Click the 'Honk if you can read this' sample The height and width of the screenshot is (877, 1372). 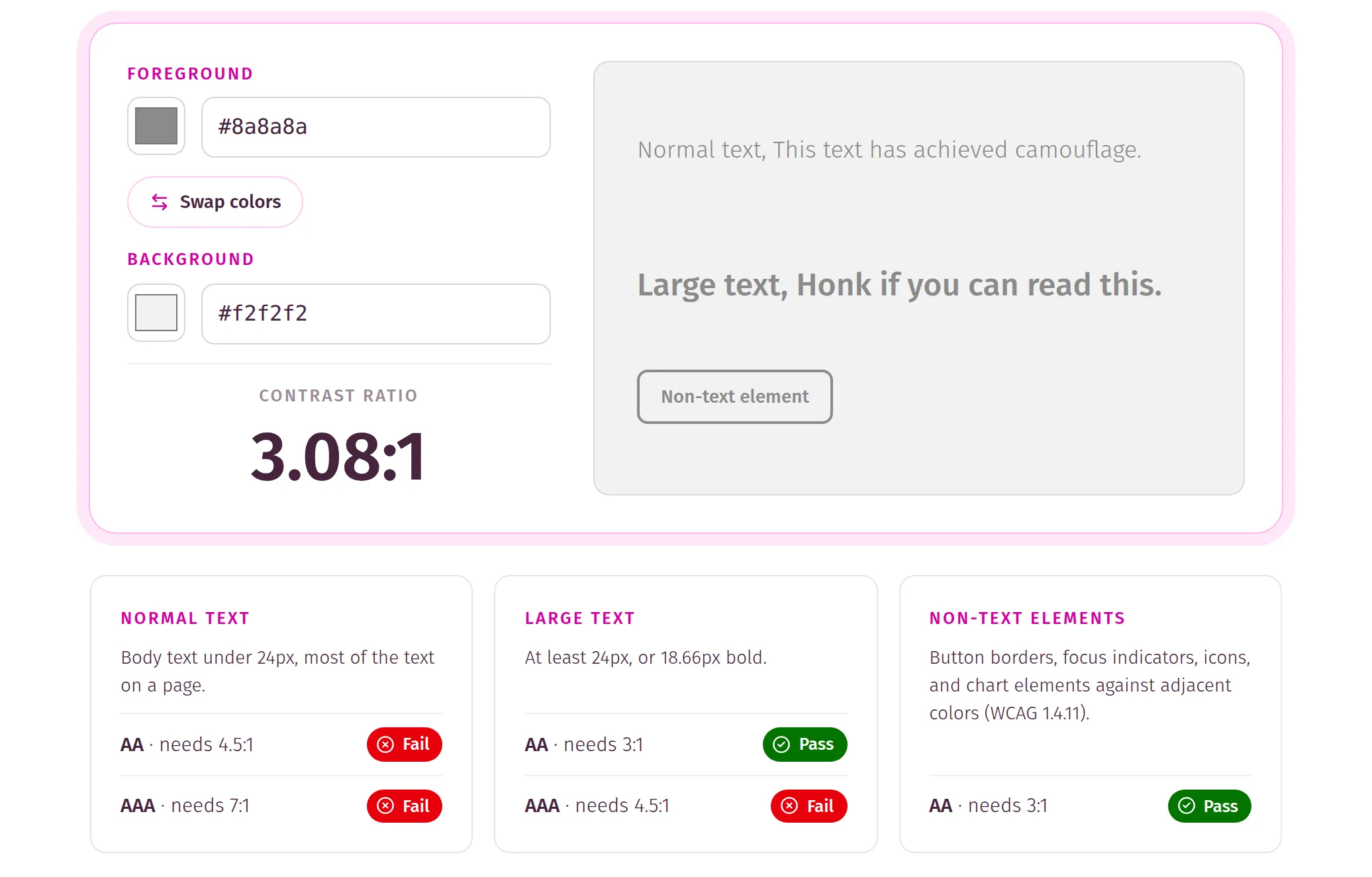(979, 285)
